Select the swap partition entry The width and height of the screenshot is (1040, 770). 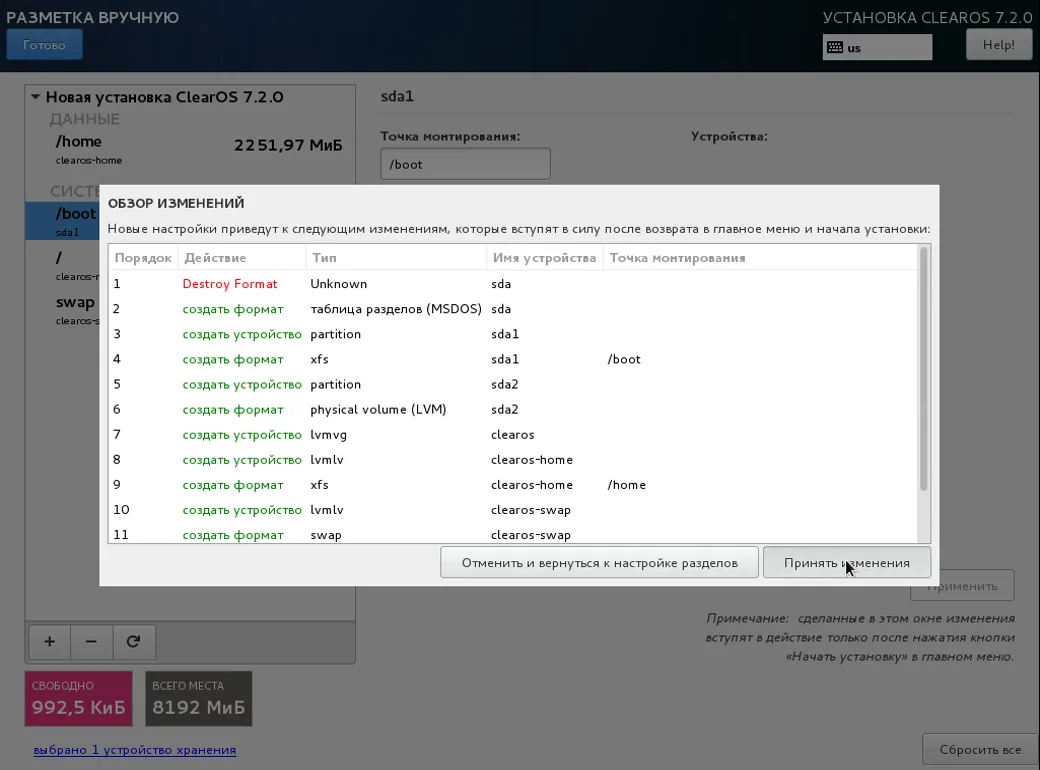point(63,310)
